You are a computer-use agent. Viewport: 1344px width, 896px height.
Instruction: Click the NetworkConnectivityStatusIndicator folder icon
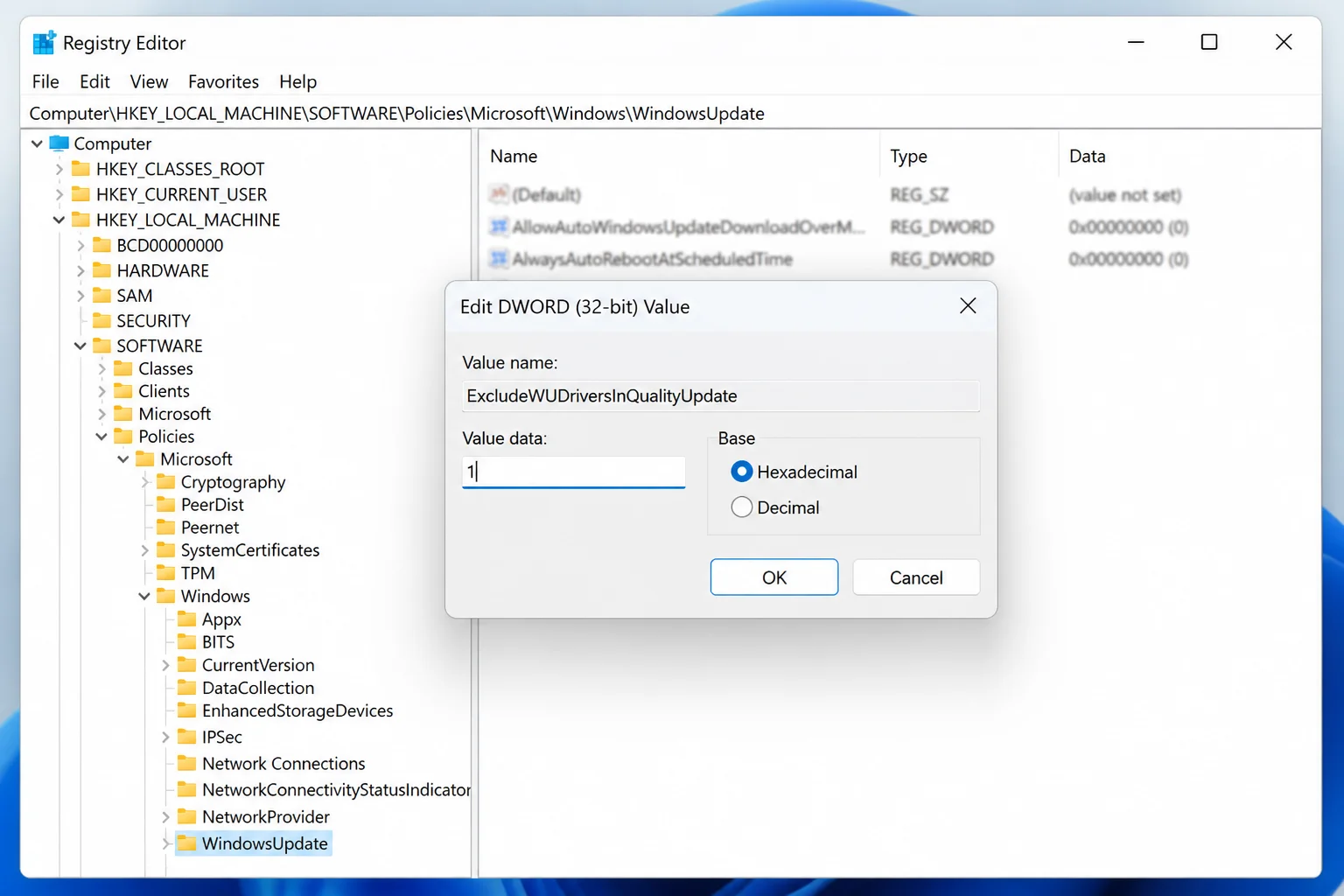coord(186,789)
